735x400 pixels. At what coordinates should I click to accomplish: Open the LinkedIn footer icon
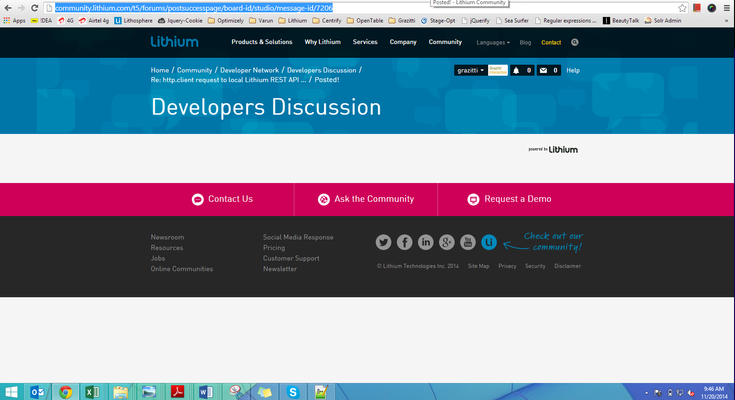[x=426, y=242]
